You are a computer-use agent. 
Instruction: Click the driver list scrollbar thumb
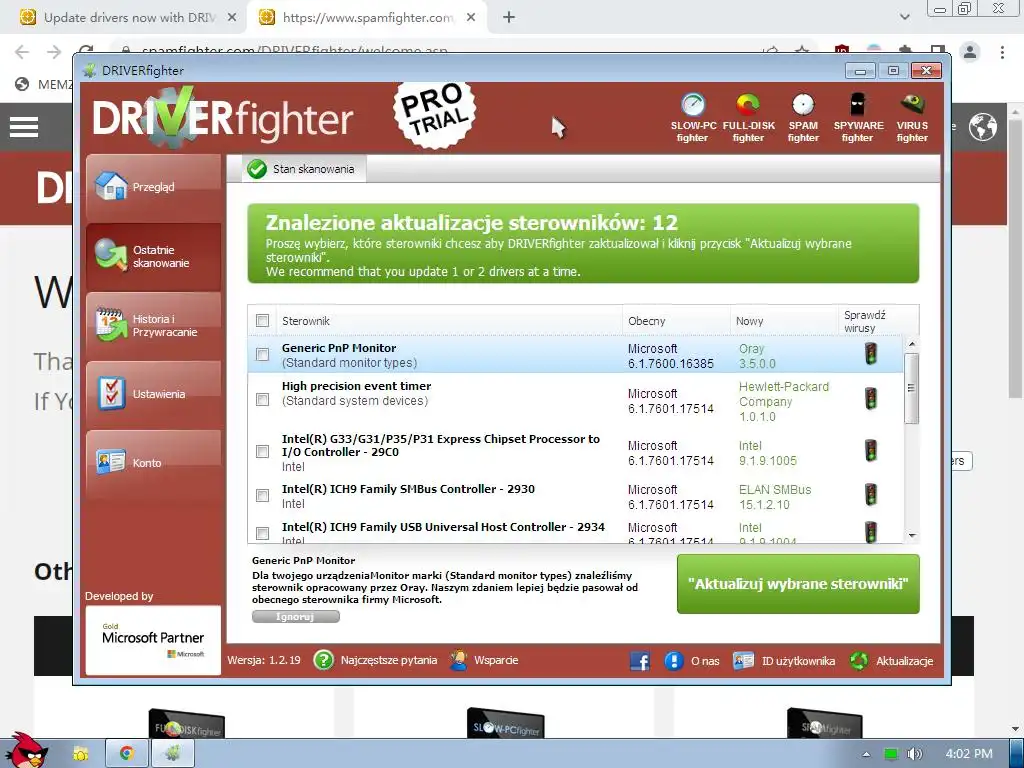coord(912,388)
